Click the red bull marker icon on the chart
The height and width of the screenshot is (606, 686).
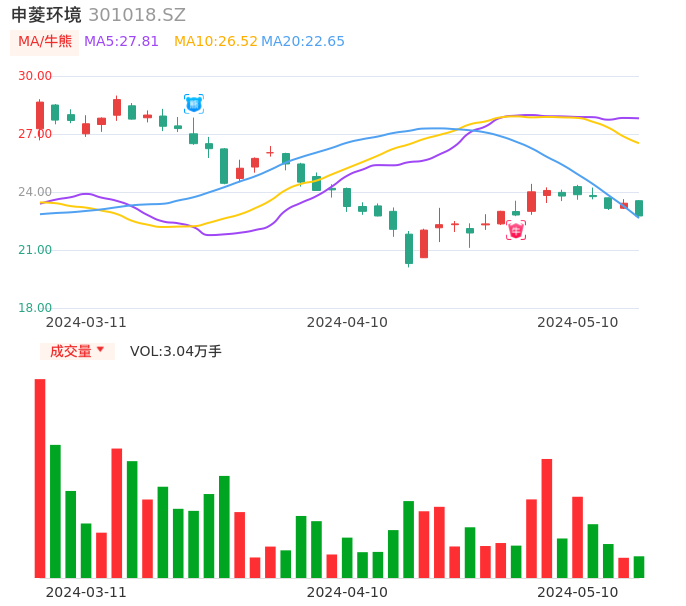[x=516, y=230]
